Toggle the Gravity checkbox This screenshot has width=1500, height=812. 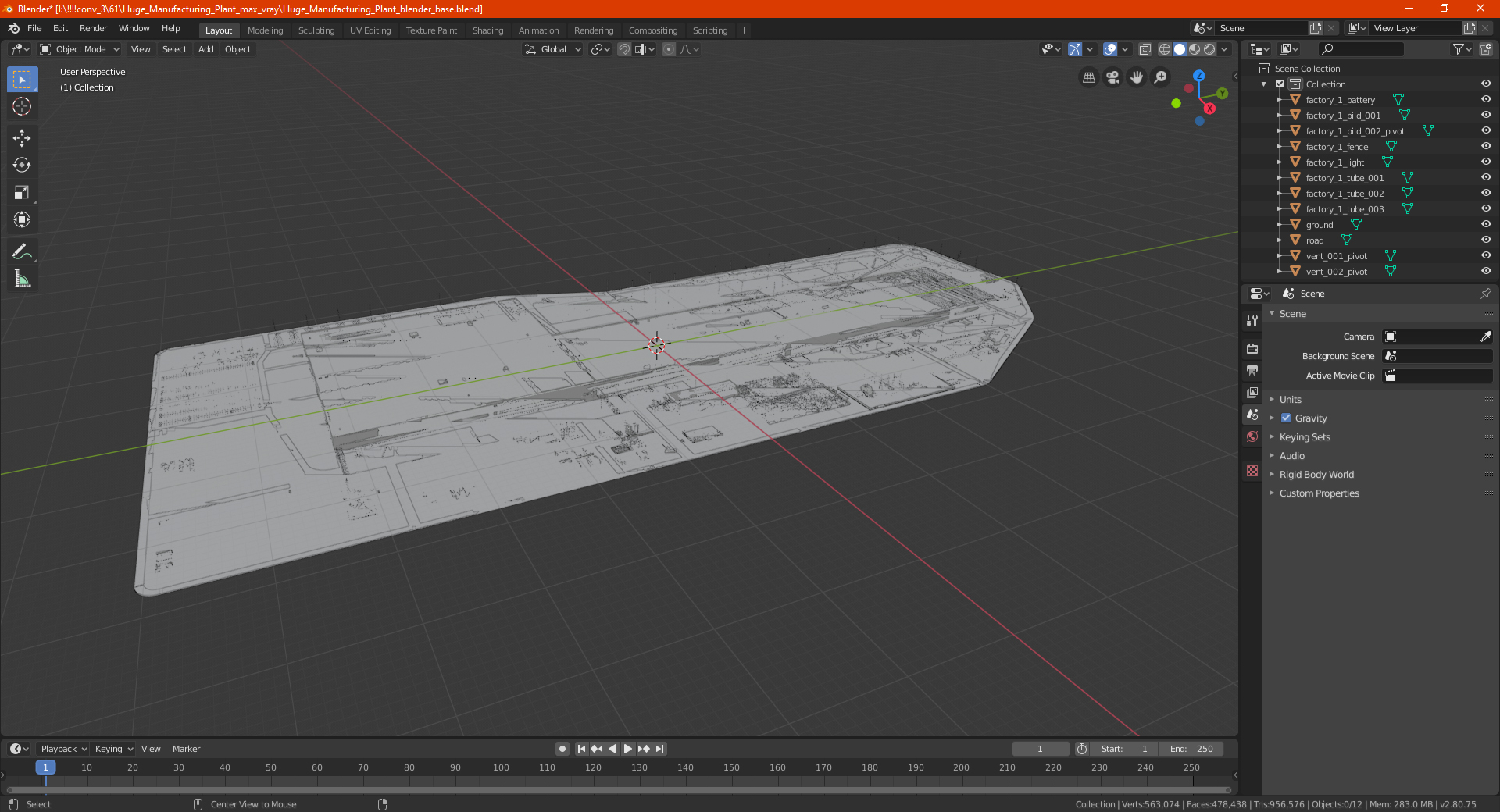pyautogui.click(x=1286, y=418)
